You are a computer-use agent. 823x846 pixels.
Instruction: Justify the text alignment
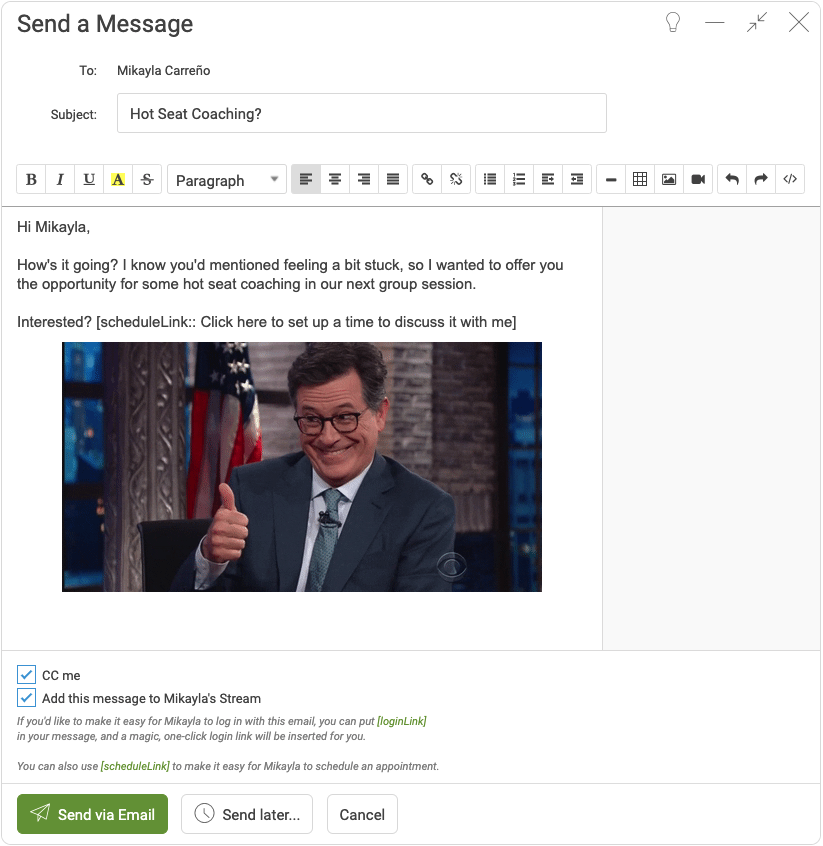click(x=393, y=179)
